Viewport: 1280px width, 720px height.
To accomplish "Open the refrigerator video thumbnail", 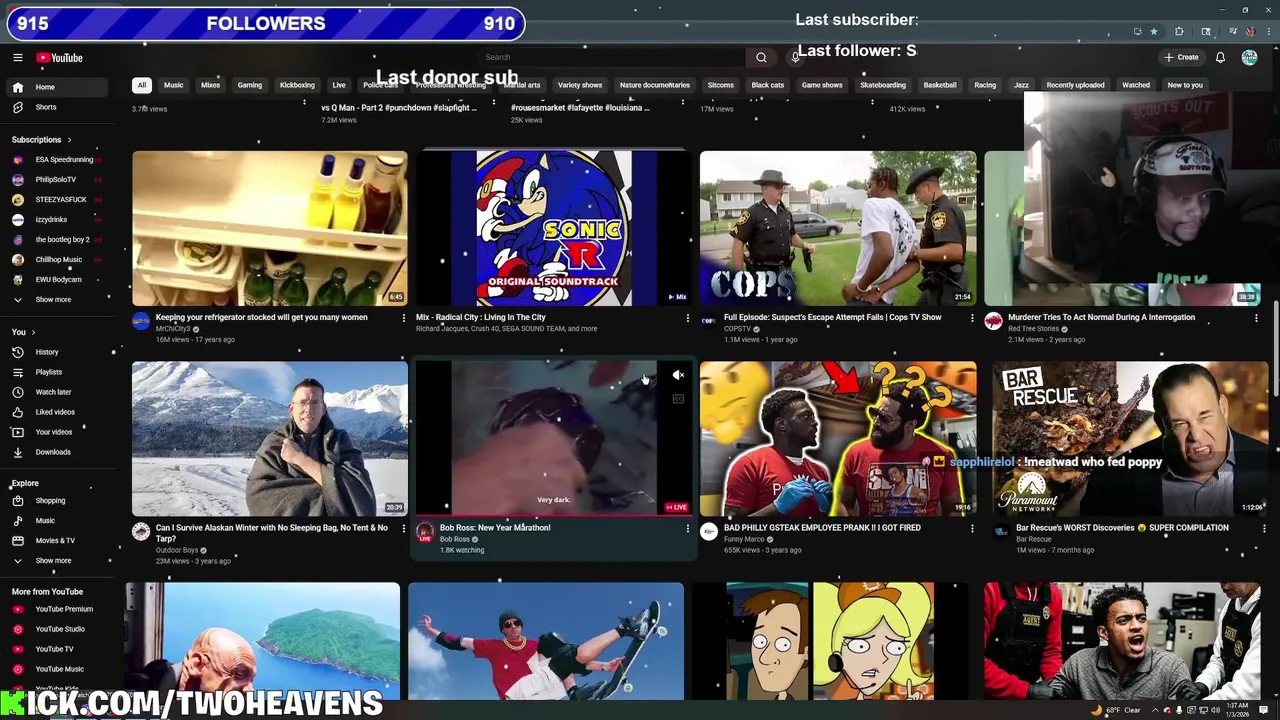I will tap(270, 229).
